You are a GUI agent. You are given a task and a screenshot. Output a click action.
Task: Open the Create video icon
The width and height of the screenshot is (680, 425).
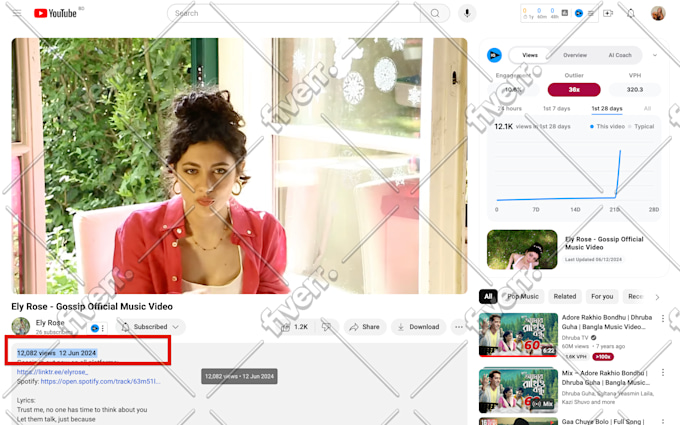[608, 13]
